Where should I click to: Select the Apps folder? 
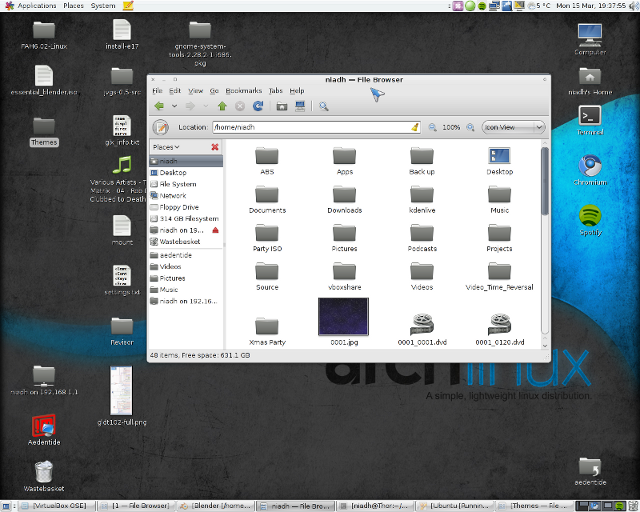(344, 161)
